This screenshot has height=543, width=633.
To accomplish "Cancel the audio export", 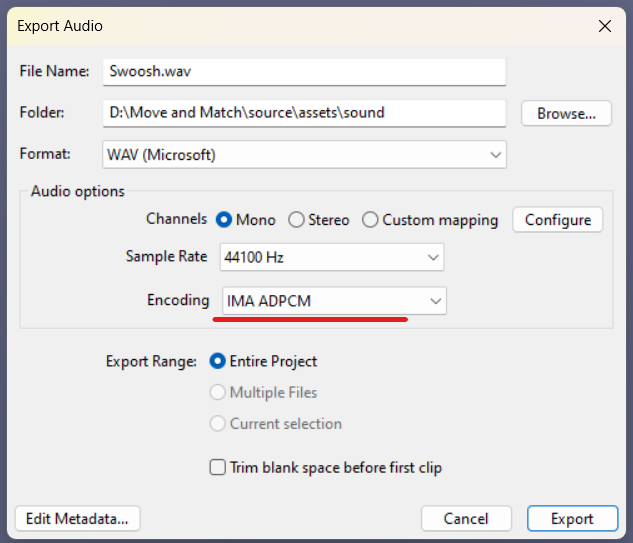I will coord(466,519).
